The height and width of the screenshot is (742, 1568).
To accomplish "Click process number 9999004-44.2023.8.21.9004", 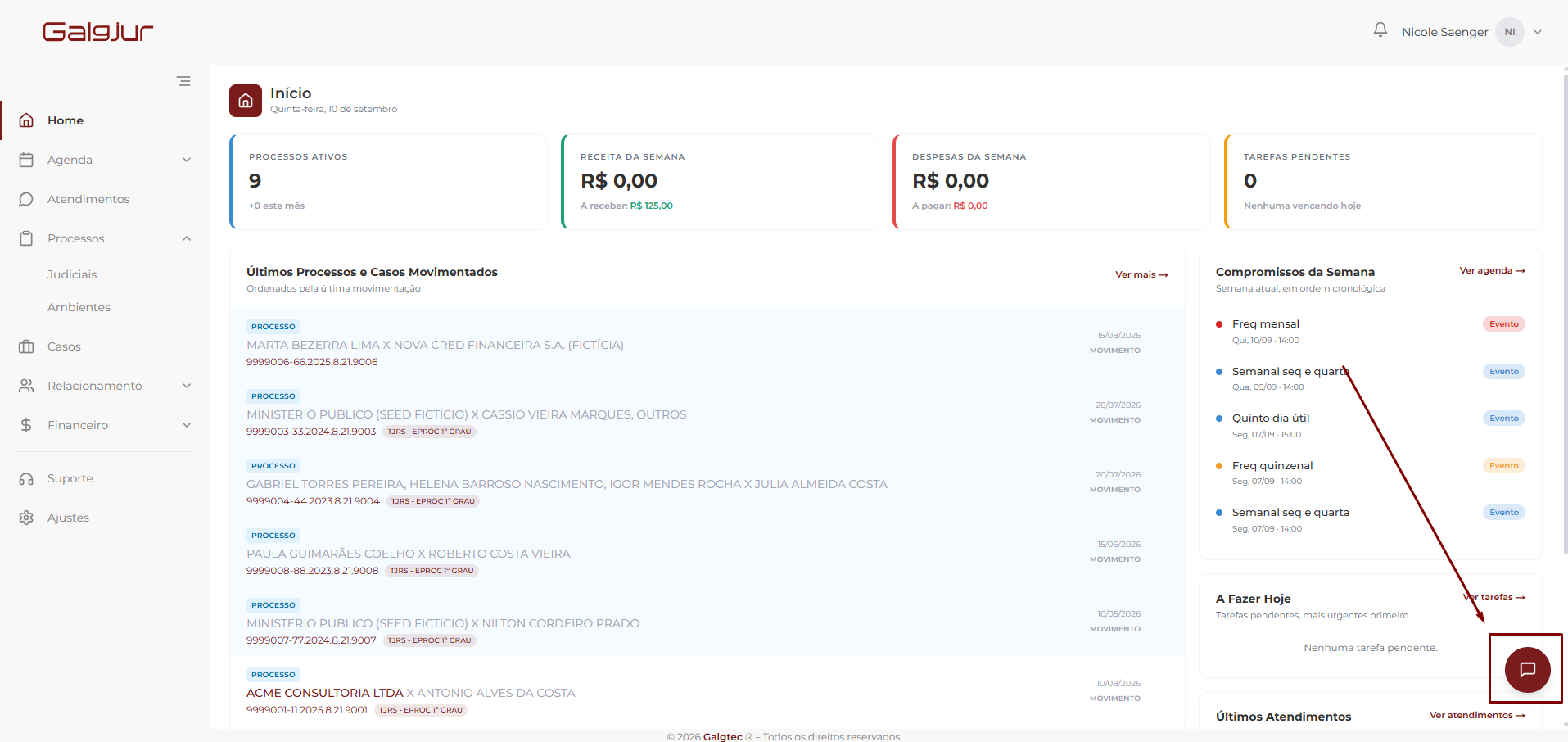I will (313, 501).
